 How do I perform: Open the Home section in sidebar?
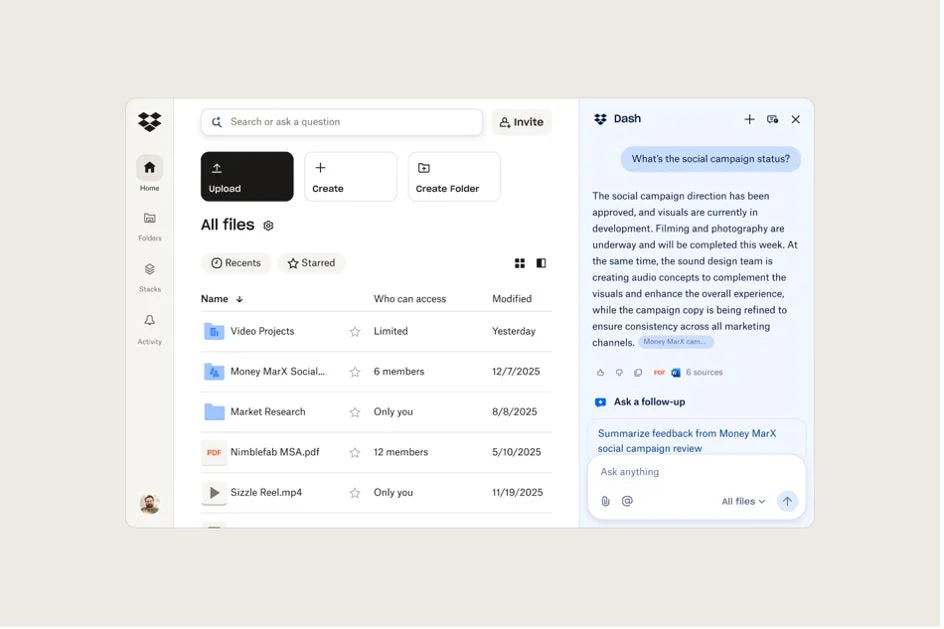click(x=149, y=170)
